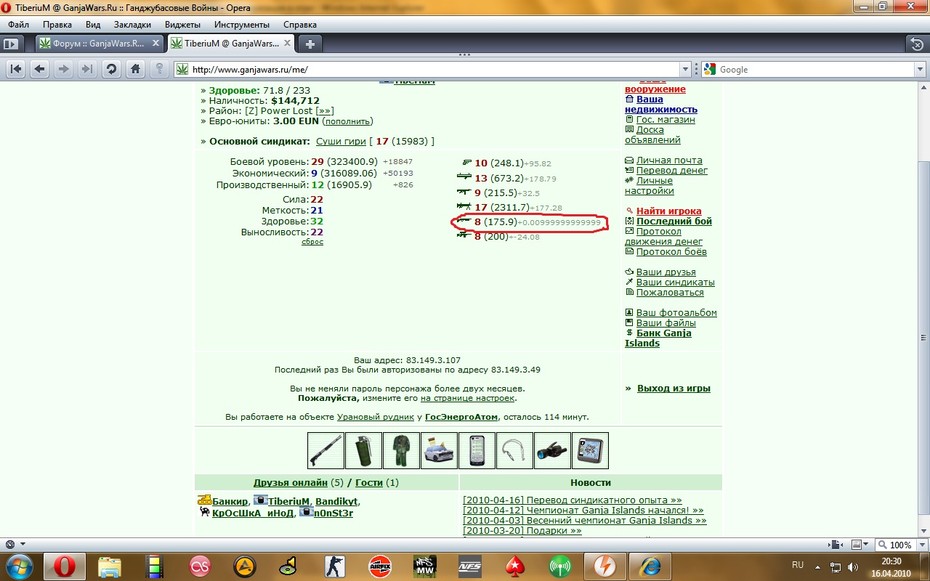The height and width of the screenshot is (581, 930).
Task: Open Гос. магазин link
Action: pos(665,120)
